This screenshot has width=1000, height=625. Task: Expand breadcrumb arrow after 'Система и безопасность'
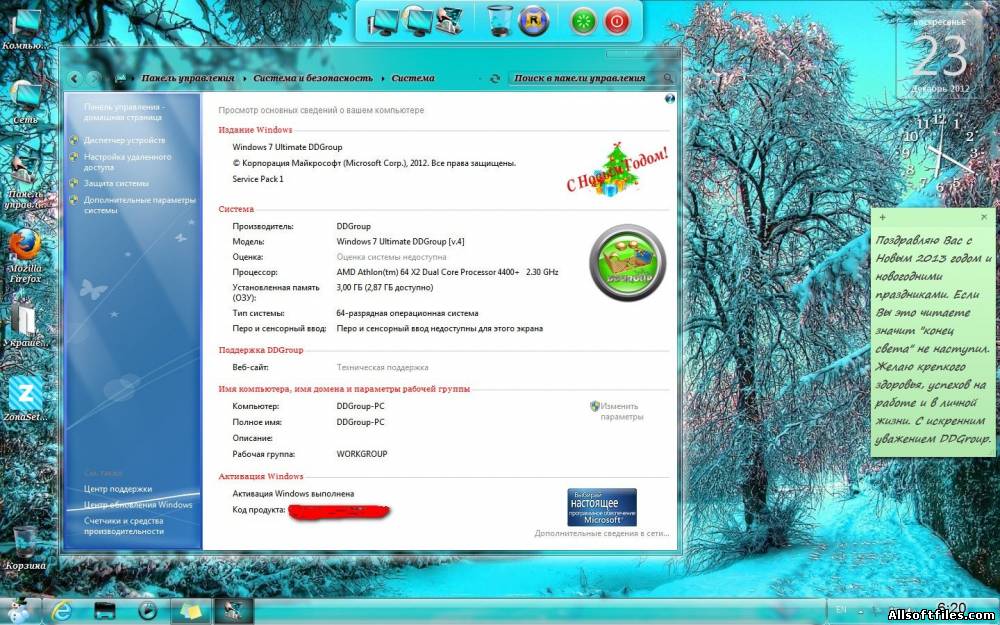[381, 78]
